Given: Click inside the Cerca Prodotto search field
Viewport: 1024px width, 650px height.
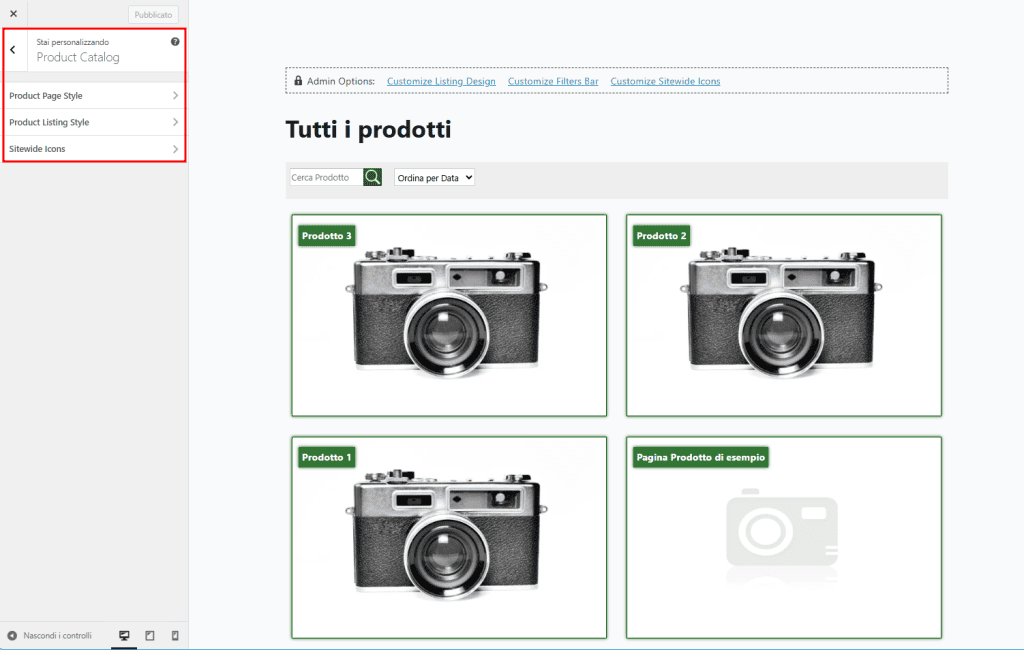Looking at the screenshot, I should [325, 176].
